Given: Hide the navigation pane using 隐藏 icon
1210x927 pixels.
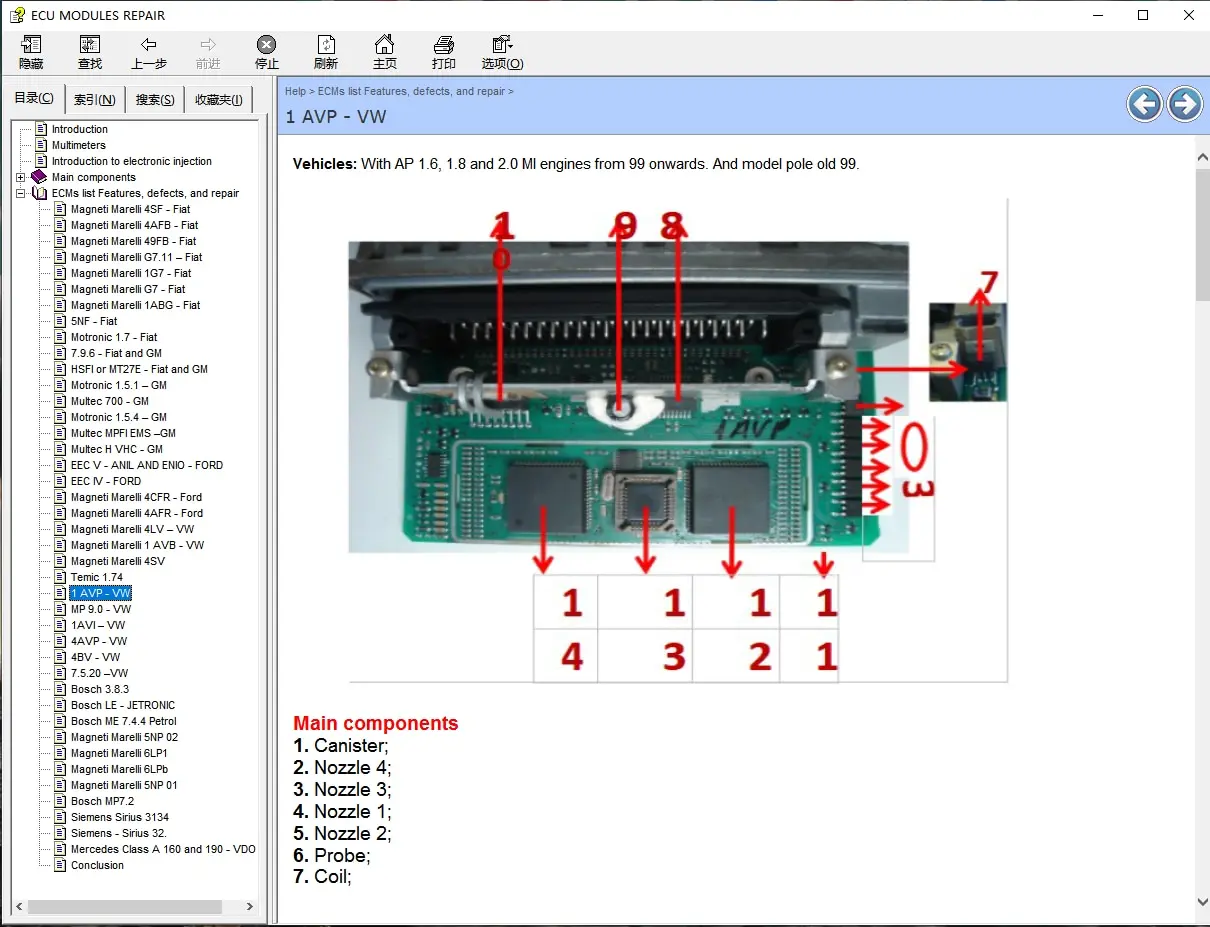Looking at the screenshot, I should coord(30,52).
